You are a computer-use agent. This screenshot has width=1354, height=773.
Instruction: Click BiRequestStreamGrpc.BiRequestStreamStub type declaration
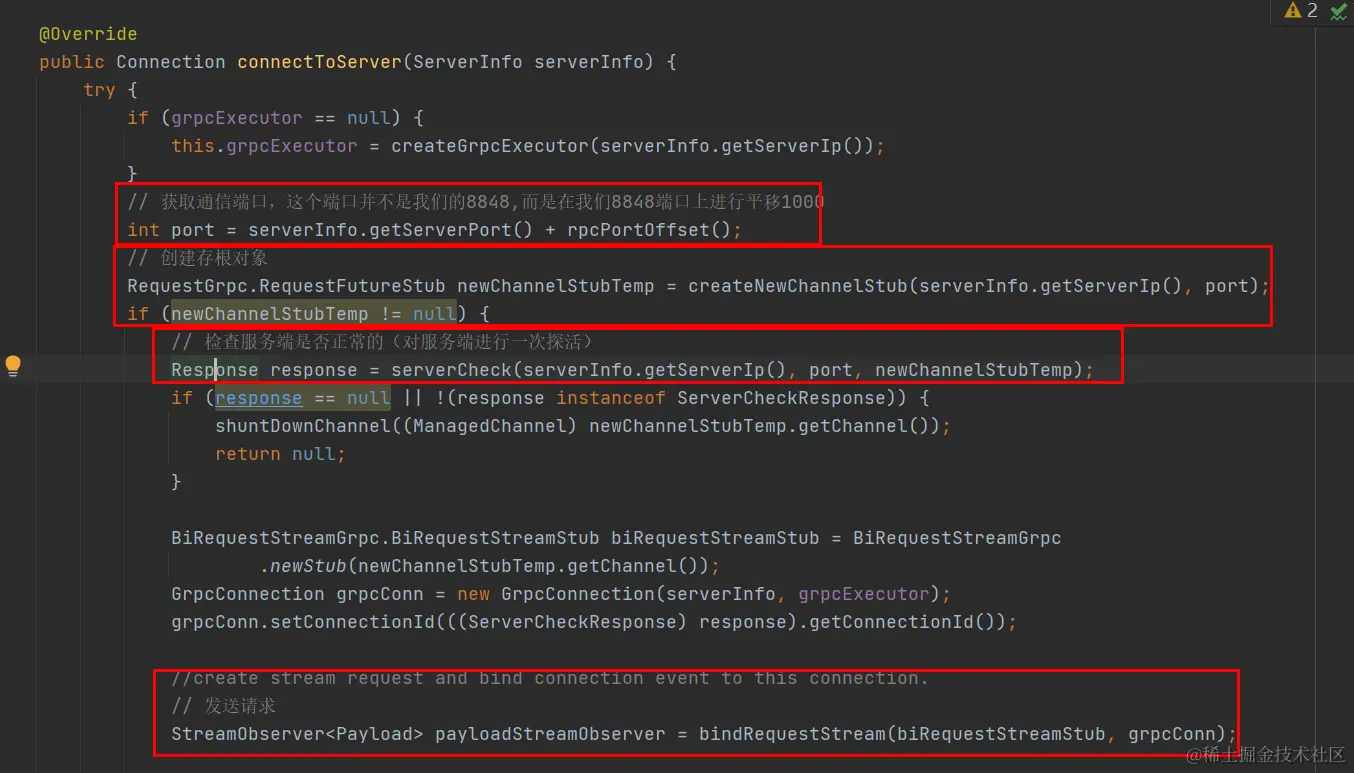(x=385, y=538)
